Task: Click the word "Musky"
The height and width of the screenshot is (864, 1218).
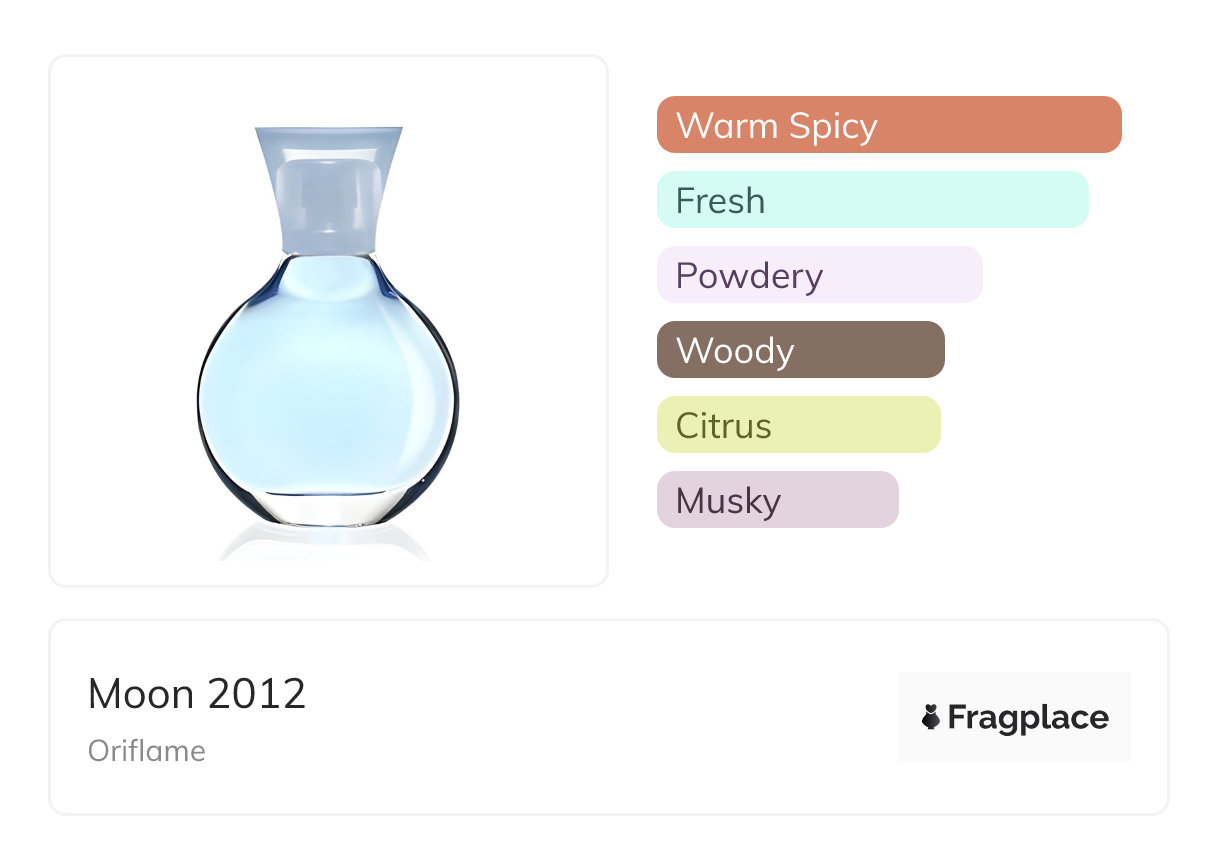Action: [x=728, y=501]
